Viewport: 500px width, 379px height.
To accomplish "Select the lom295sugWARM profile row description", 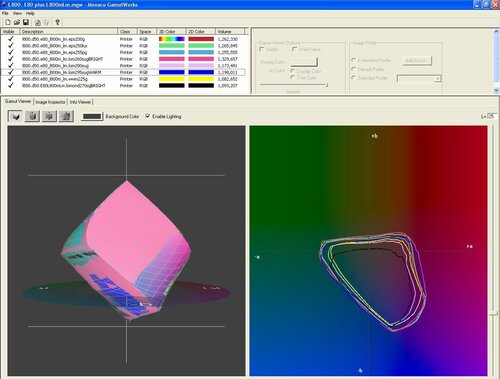I will [62, 72].
